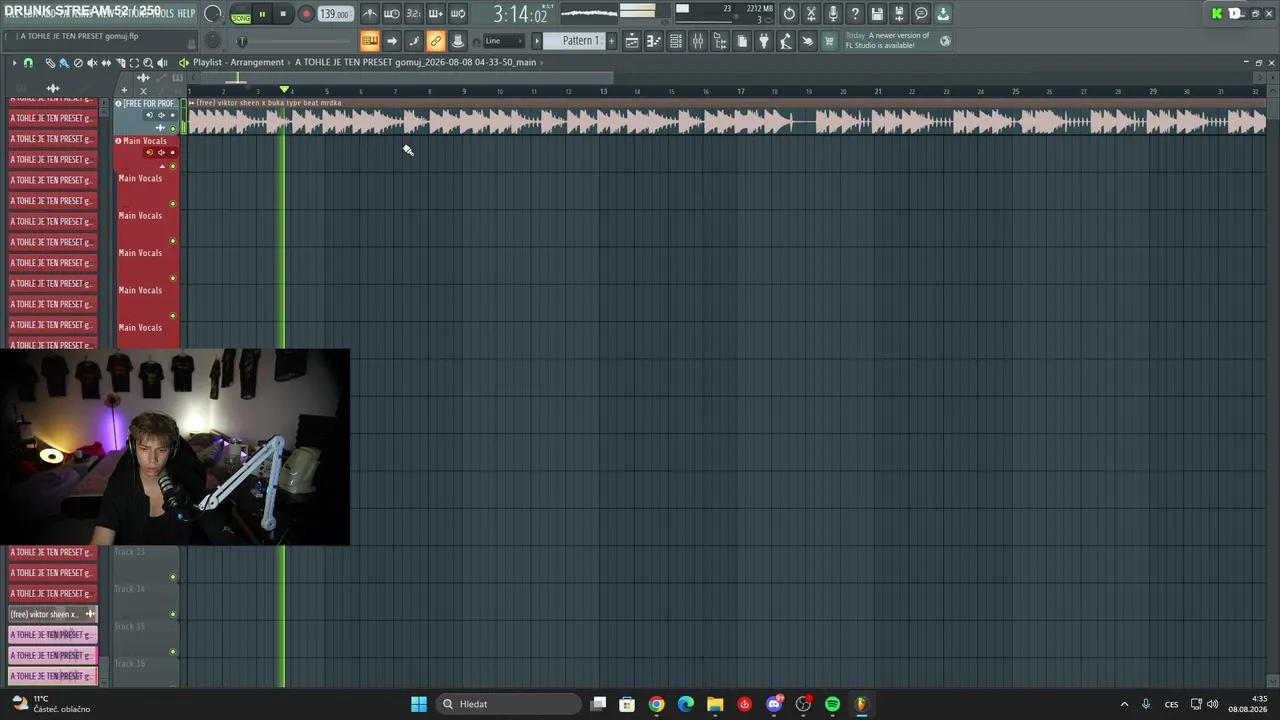Click the time display 3:14:02

520,14
